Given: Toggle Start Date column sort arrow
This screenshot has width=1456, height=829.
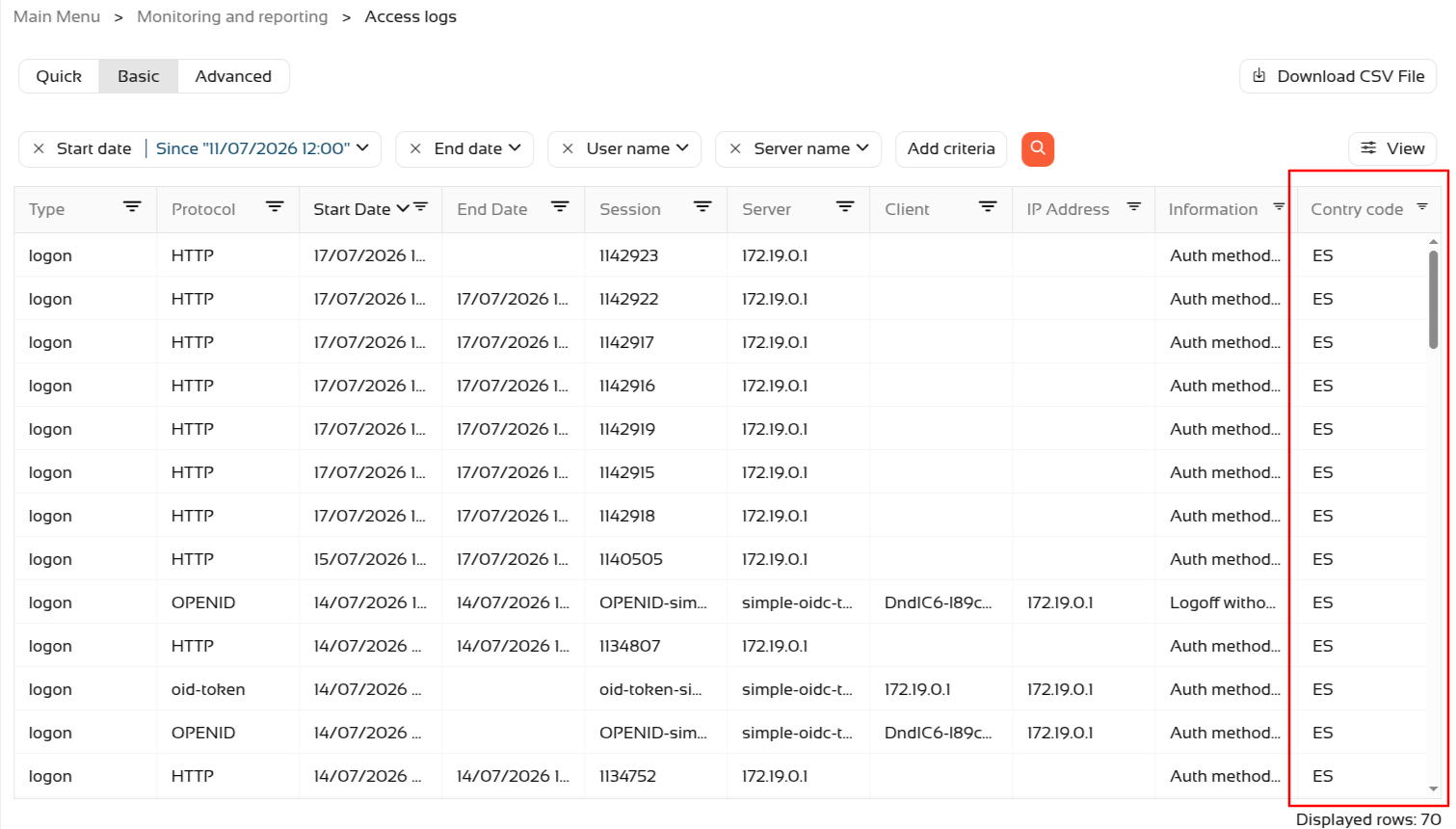Looking at the screenshot, I should click(x=403, y=208).
